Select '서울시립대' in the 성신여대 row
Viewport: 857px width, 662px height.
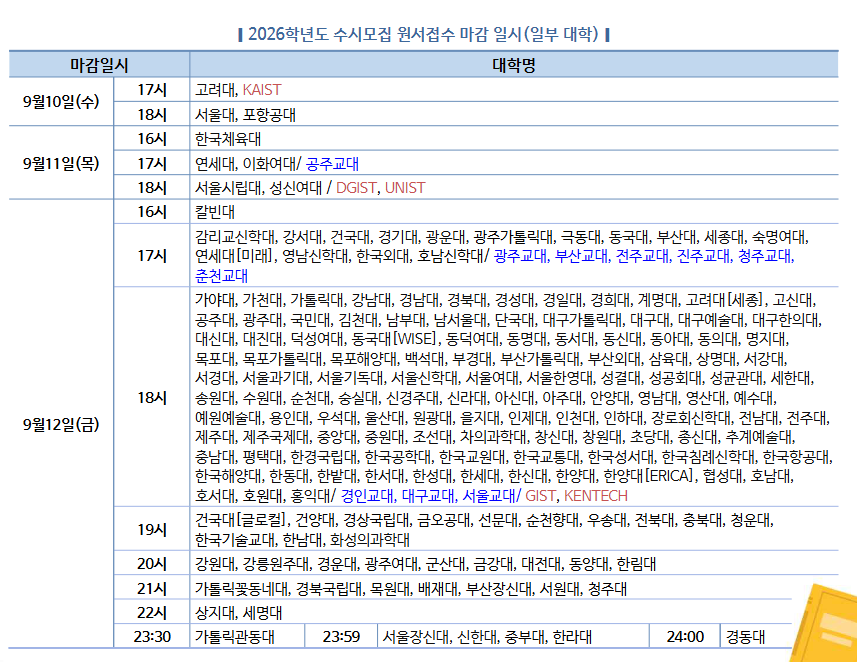(228, 188)
